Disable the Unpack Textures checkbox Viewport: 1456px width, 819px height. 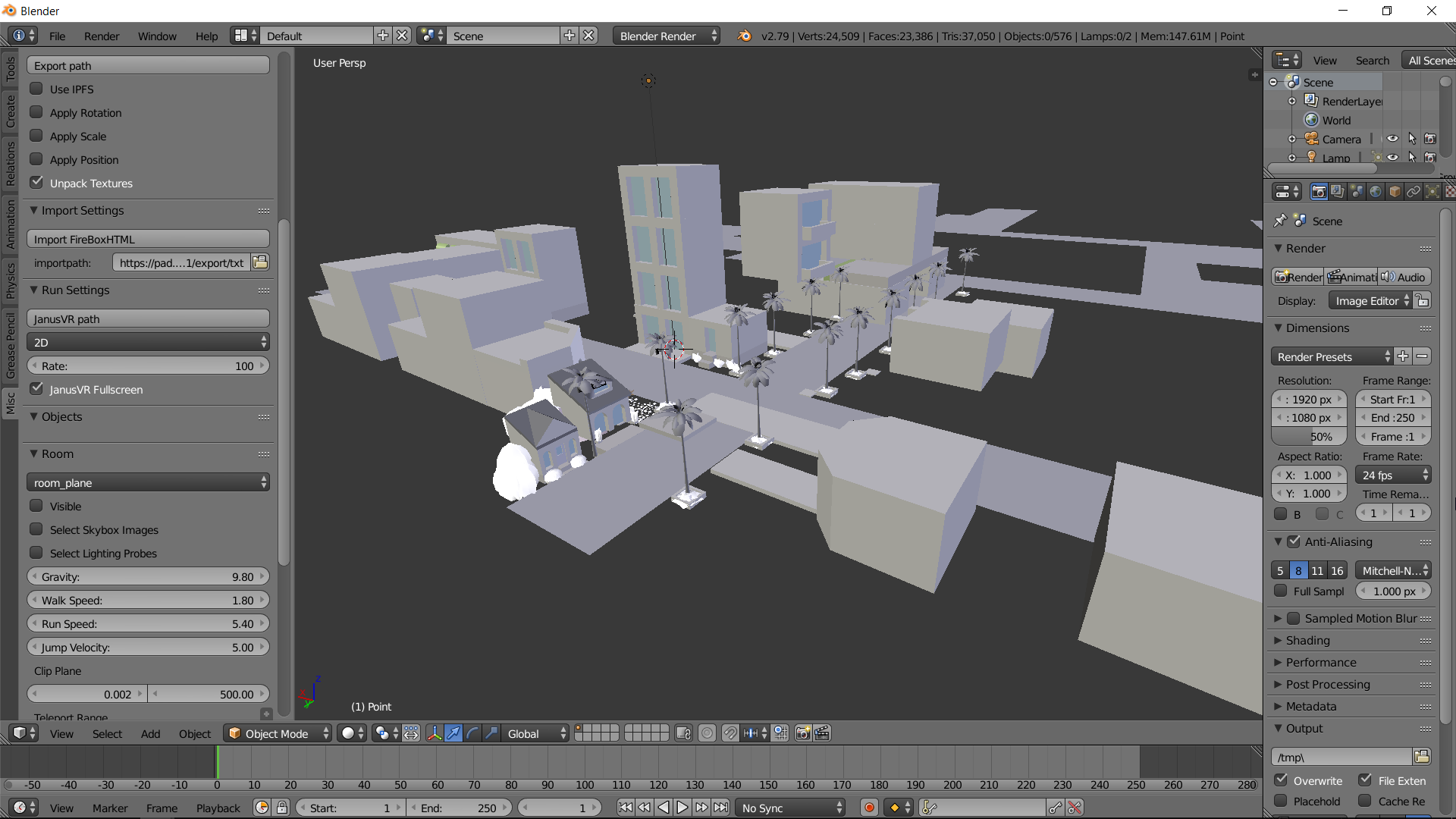point(36,183)
